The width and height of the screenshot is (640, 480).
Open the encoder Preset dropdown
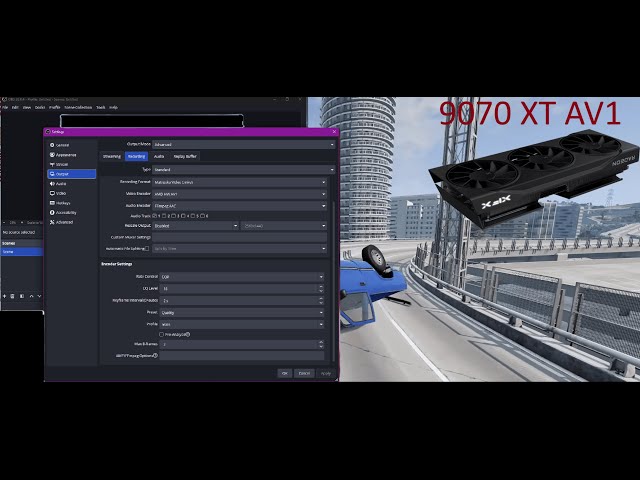242,313
